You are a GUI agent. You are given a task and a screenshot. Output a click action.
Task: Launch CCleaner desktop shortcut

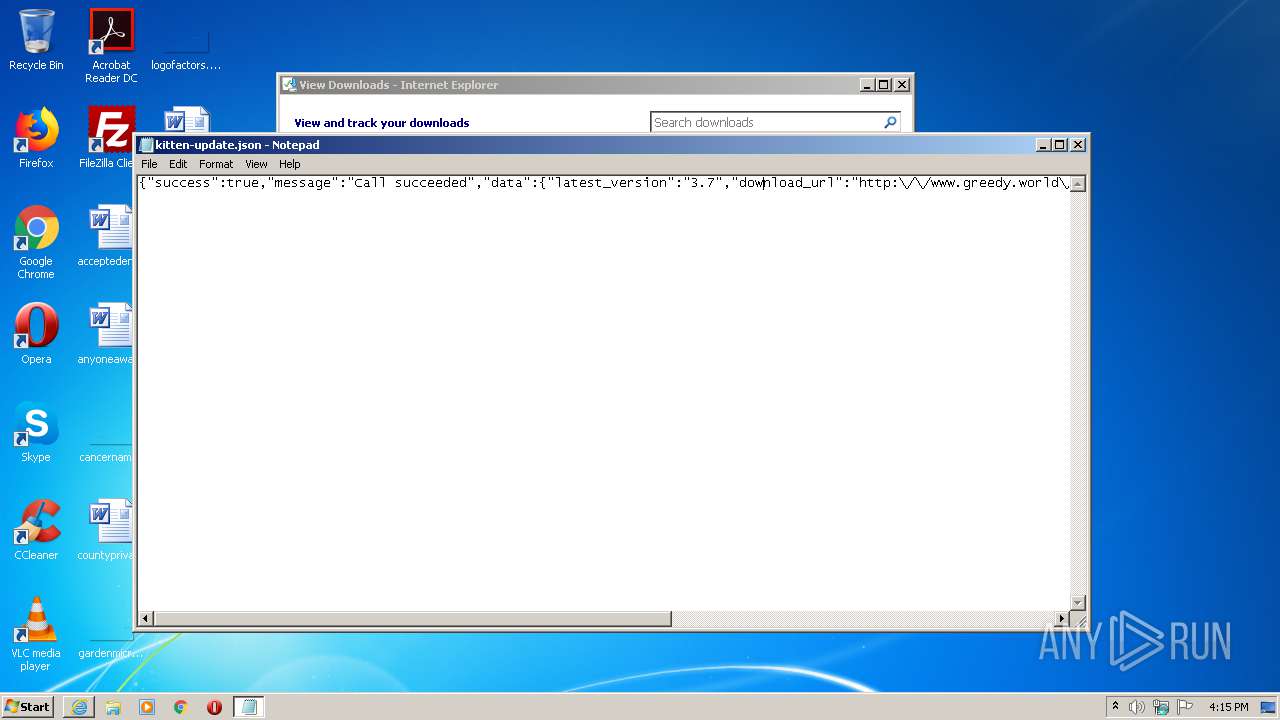point(36,530)
